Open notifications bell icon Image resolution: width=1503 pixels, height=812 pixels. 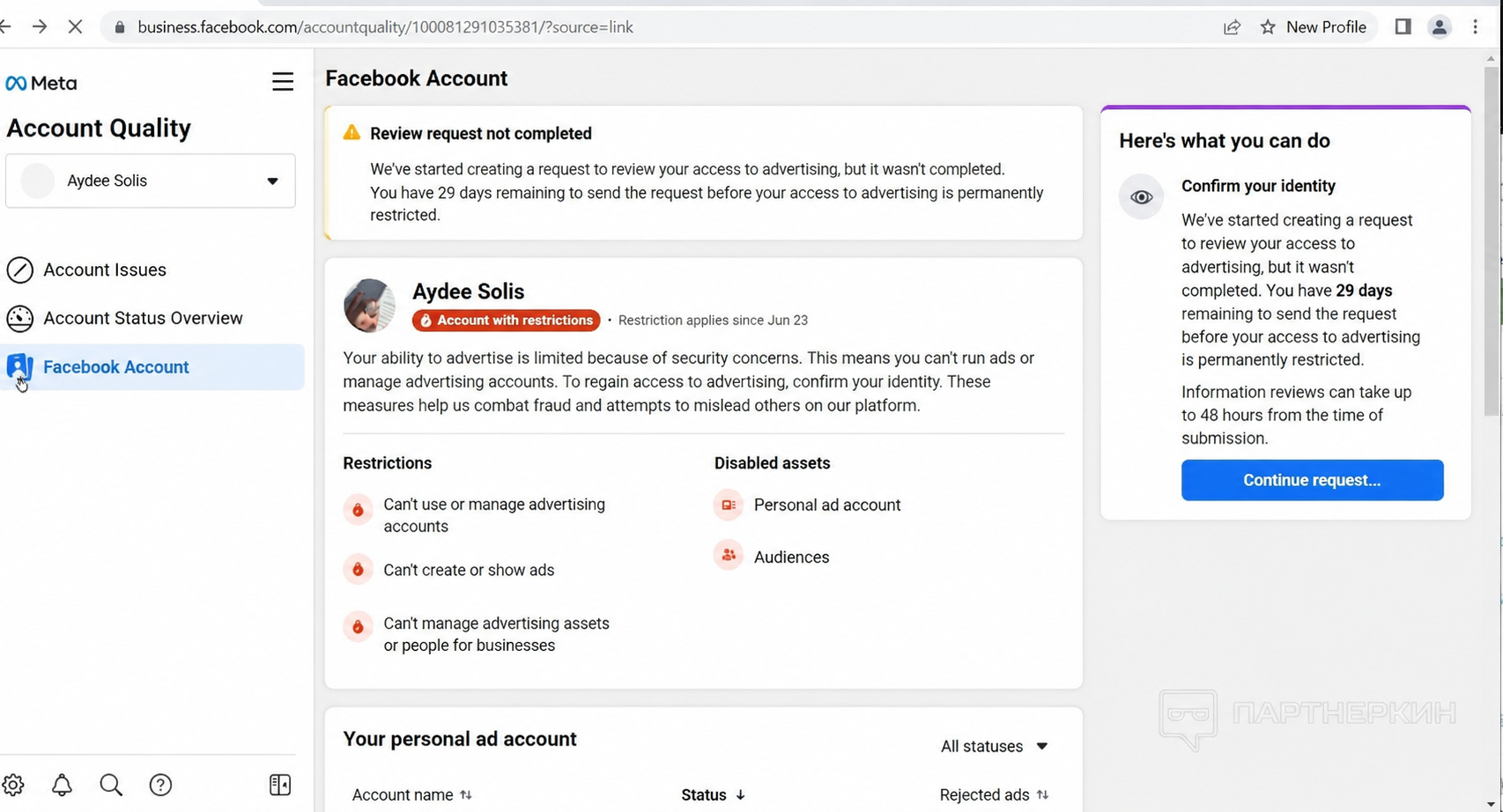(x=62, y=785)
